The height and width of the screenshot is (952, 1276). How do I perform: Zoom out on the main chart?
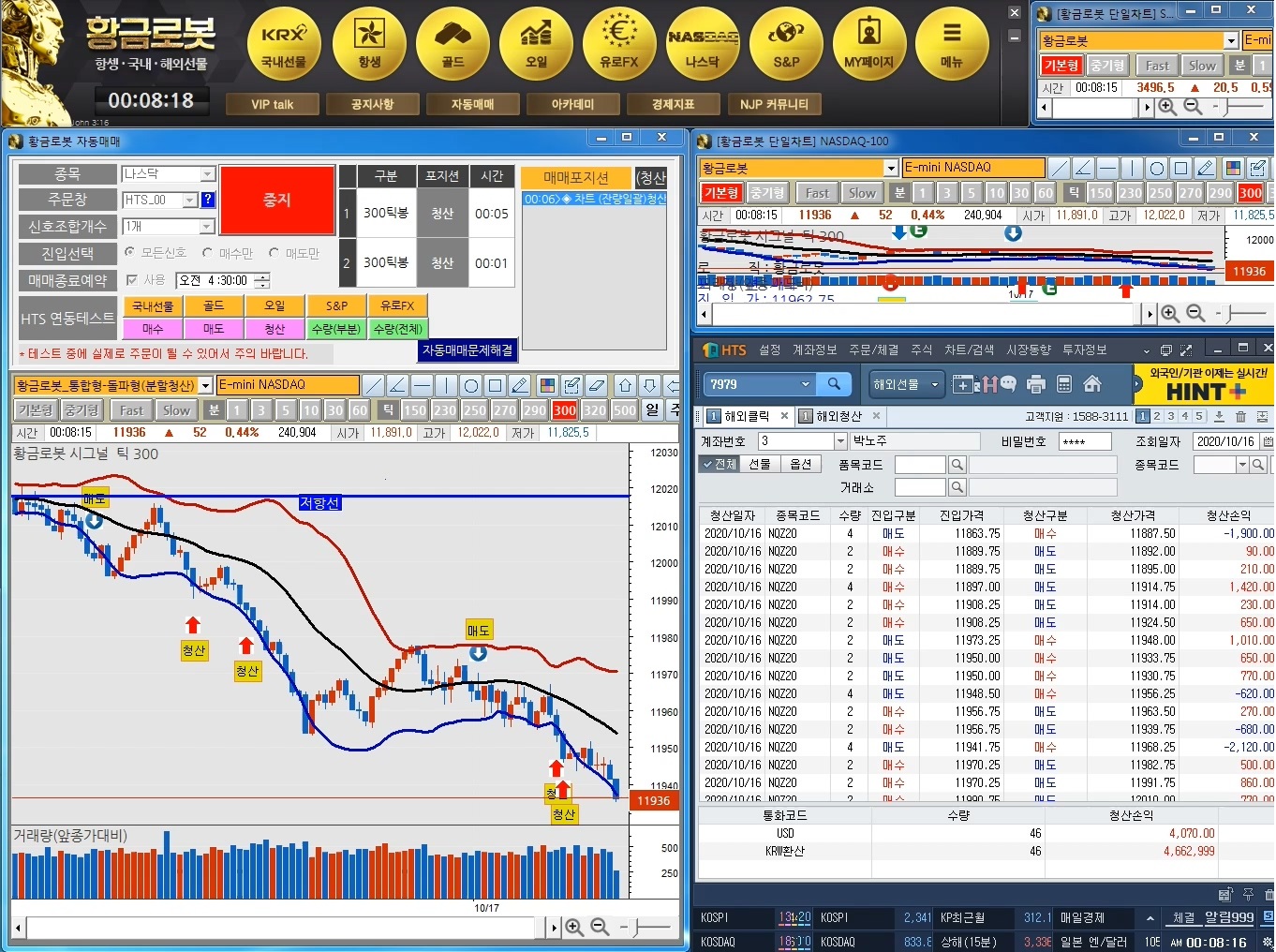point(600,927)
